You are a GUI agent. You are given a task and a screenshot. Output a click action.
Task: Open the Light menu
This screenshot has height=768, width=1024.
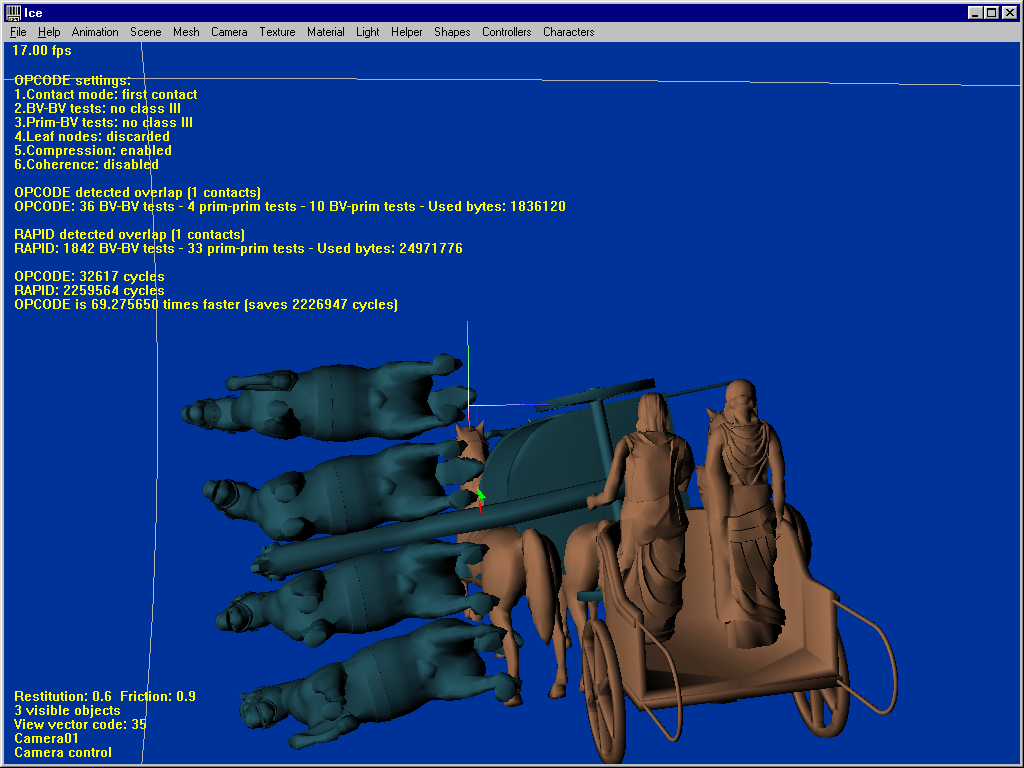pos(368,32)
